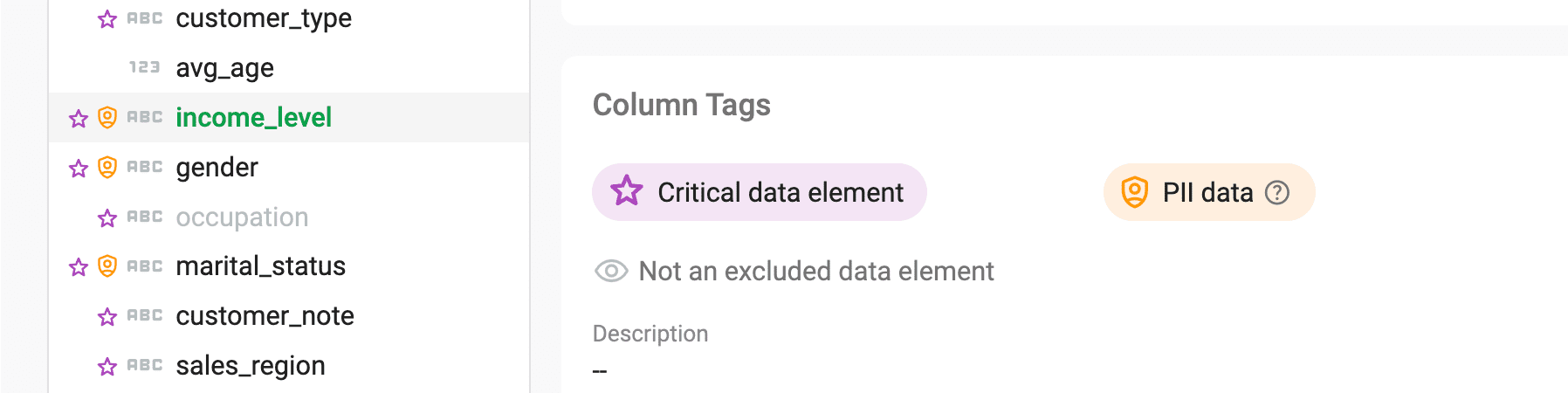This screenshot has height=393, width=1568.
Task: Select the customer_type column
Action: [264, 18]
